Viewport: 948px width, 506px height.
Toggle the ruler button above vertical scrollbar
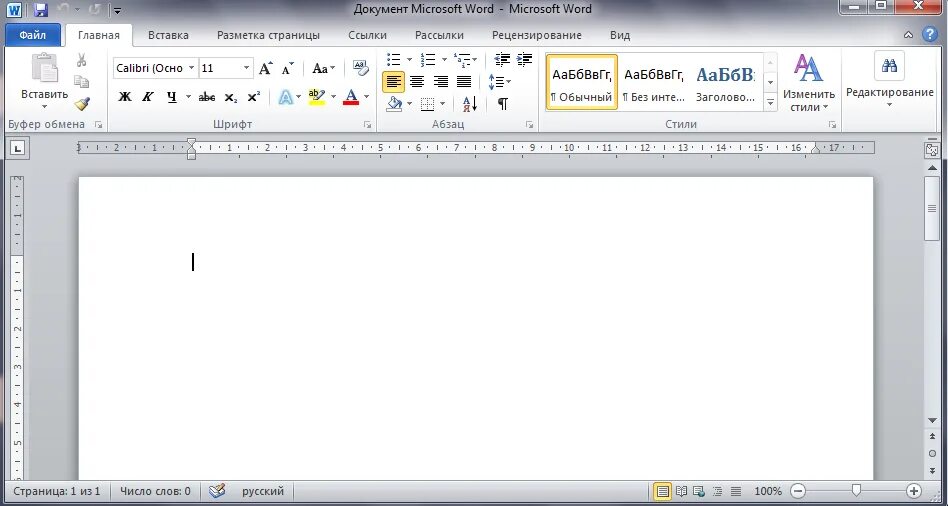coord(932,150)
